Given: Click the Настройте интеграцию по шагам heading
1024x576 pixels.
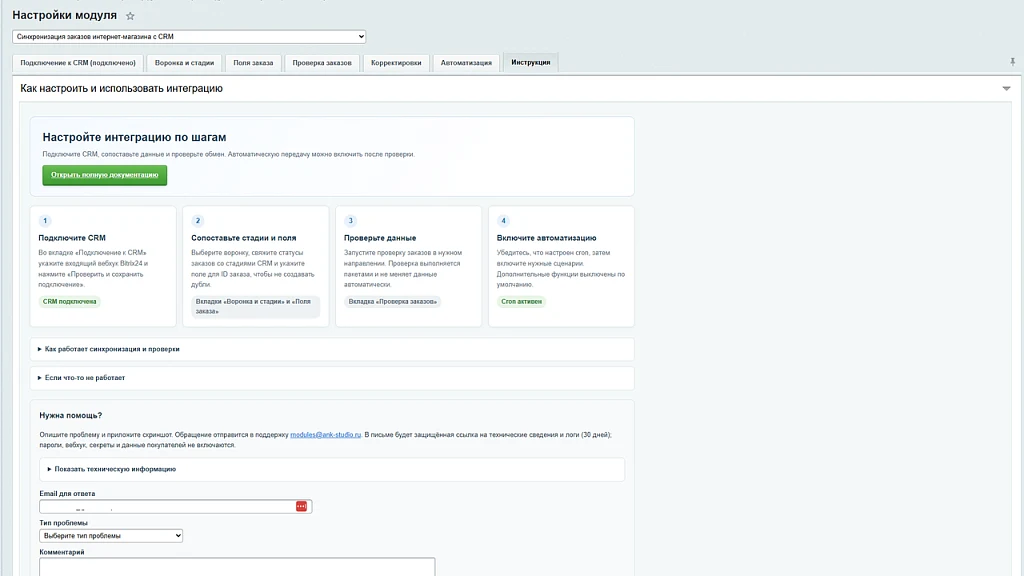Looking at the screenshot, I should coord(135,137).
